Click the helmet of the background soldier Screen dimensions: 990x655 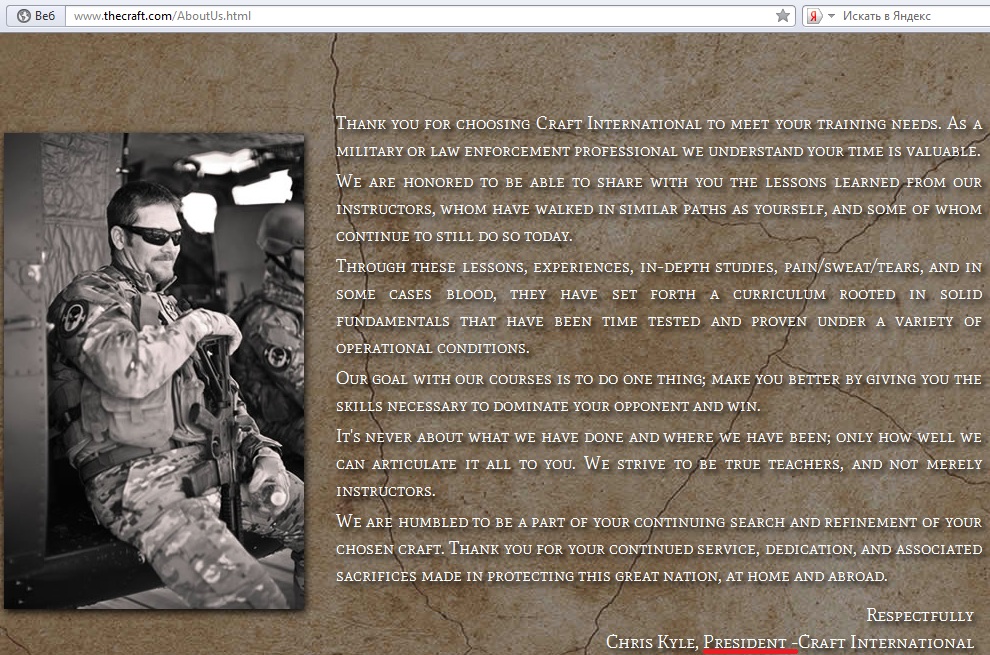click(x=278, y=228)
